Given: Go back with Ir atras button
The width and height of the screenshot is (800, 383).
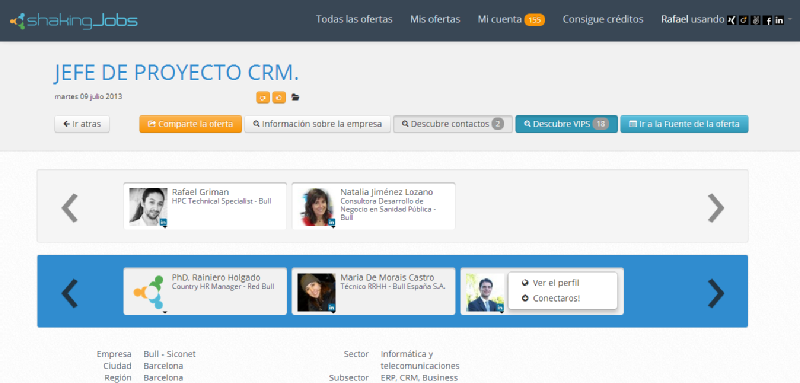Looking at the screenshot, I should [82, 124].
